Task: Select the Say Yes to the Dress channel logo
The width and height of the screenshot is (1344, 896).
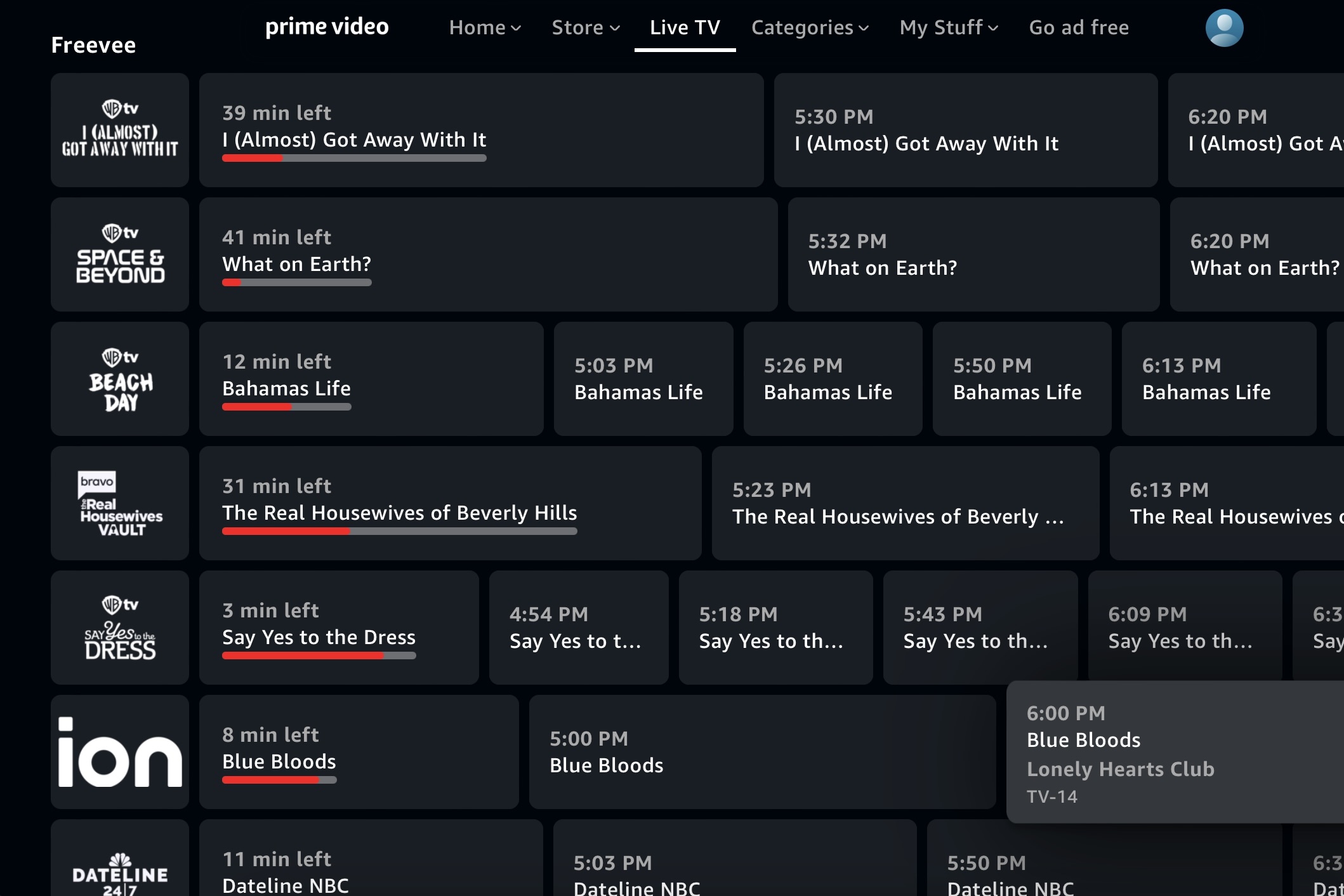Action: 120,628
